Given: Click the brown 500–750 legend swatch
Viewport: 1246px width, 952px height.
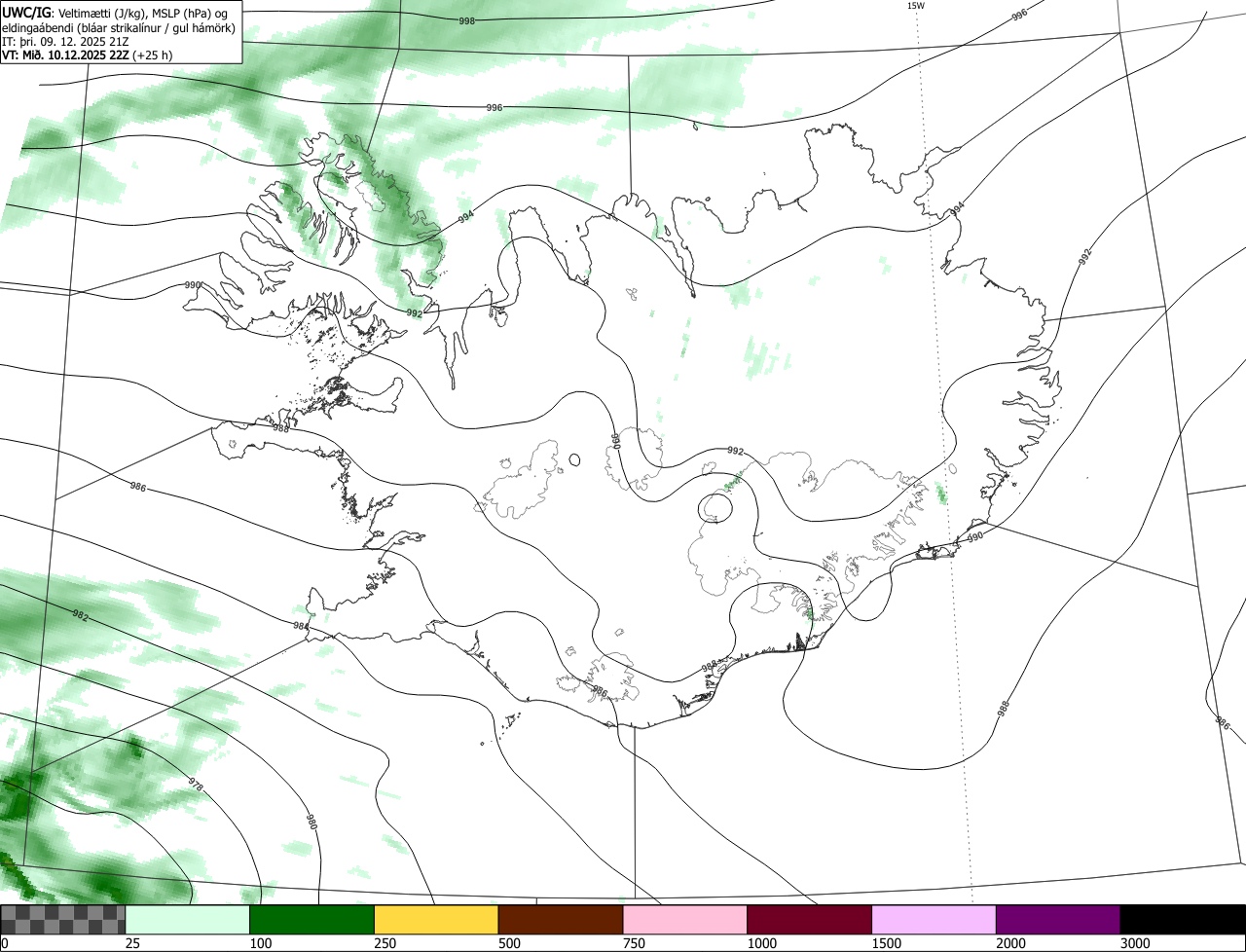Looking at the screenshot, I should (x=561, y=919).
